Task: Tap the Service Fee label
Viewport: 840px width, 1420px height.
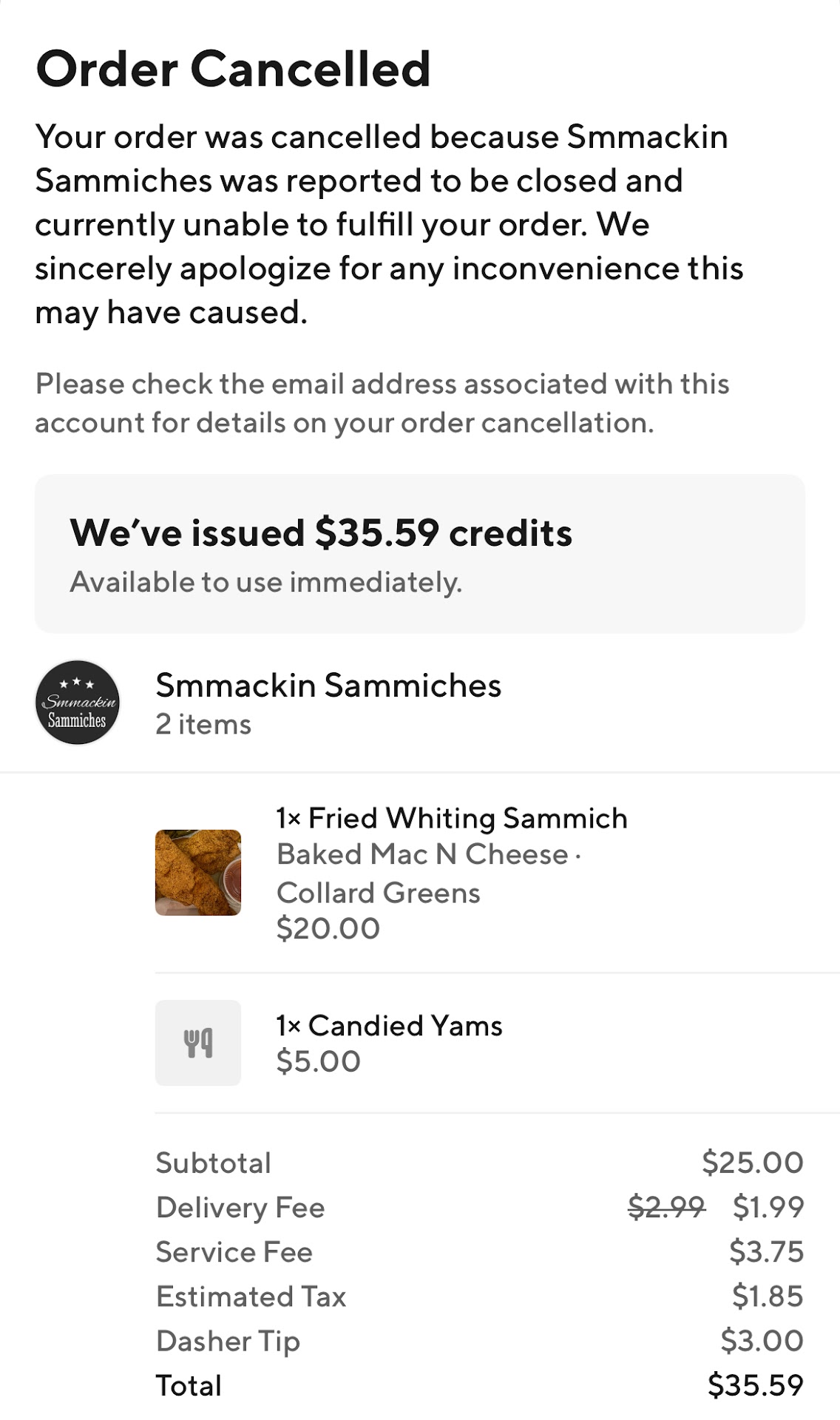Action: pyautogui.click(x=234, y=1251)
